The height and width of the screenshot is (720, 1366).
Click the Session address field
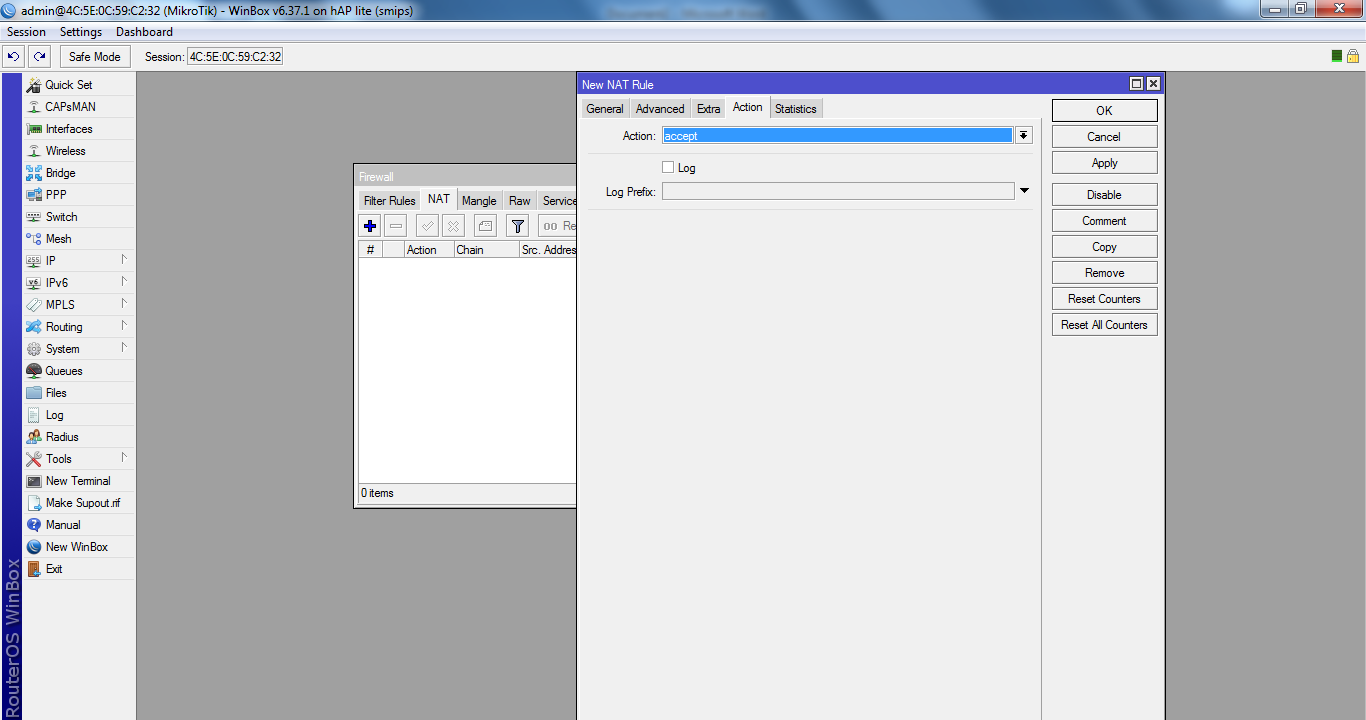pyautogui.click(x=235, y=57)
